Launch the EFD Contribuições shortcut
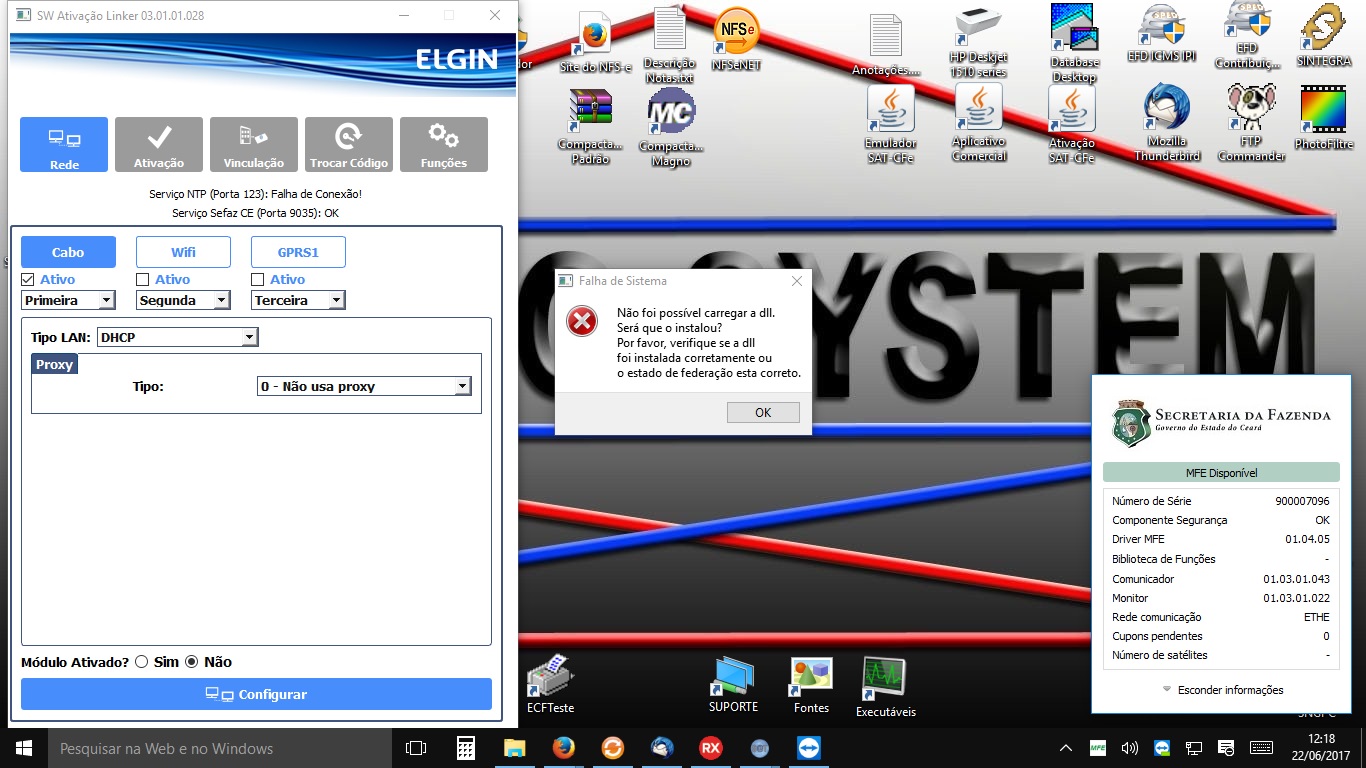Viewport: 1366px width, 768px height. (x=1247, y=36)
